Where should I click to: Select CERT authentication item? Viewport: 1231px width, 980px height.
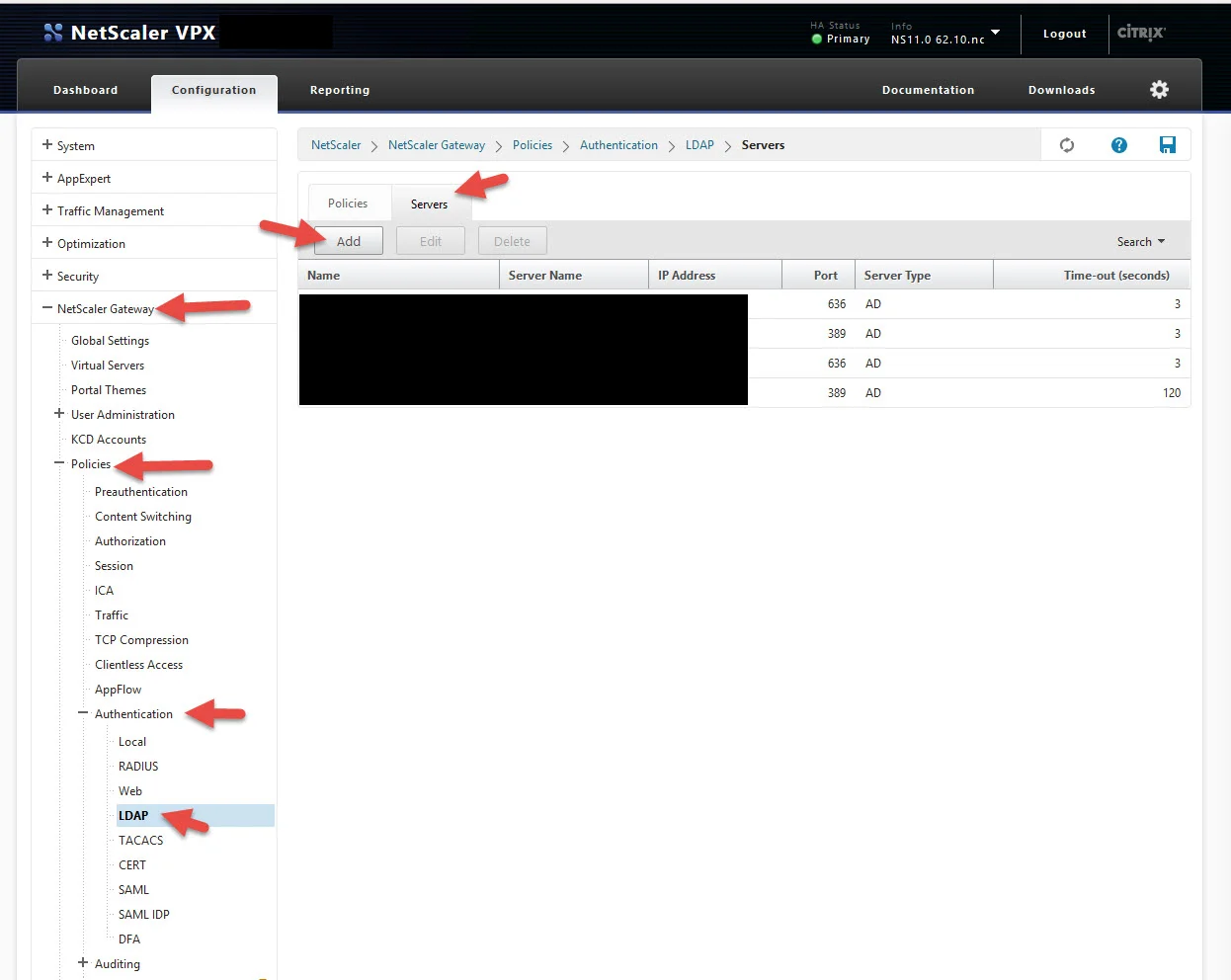(132, 865)
